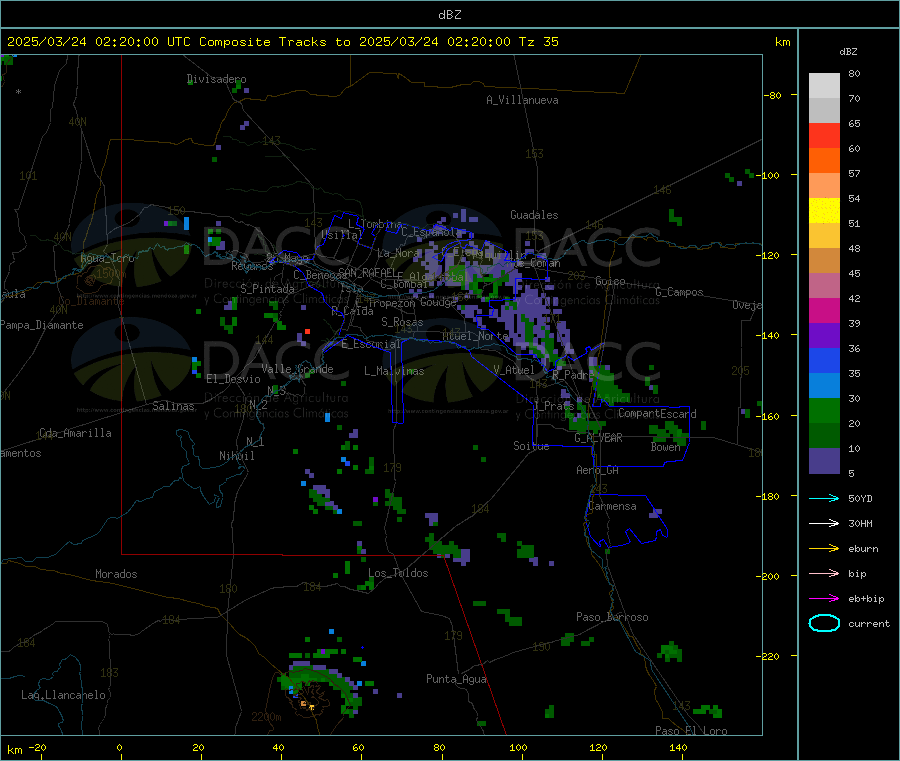The width and height of the screenshot is (900, 761).
Task: Click the magenta 39-42 dBZ color band
Action: tap(824, 310)
